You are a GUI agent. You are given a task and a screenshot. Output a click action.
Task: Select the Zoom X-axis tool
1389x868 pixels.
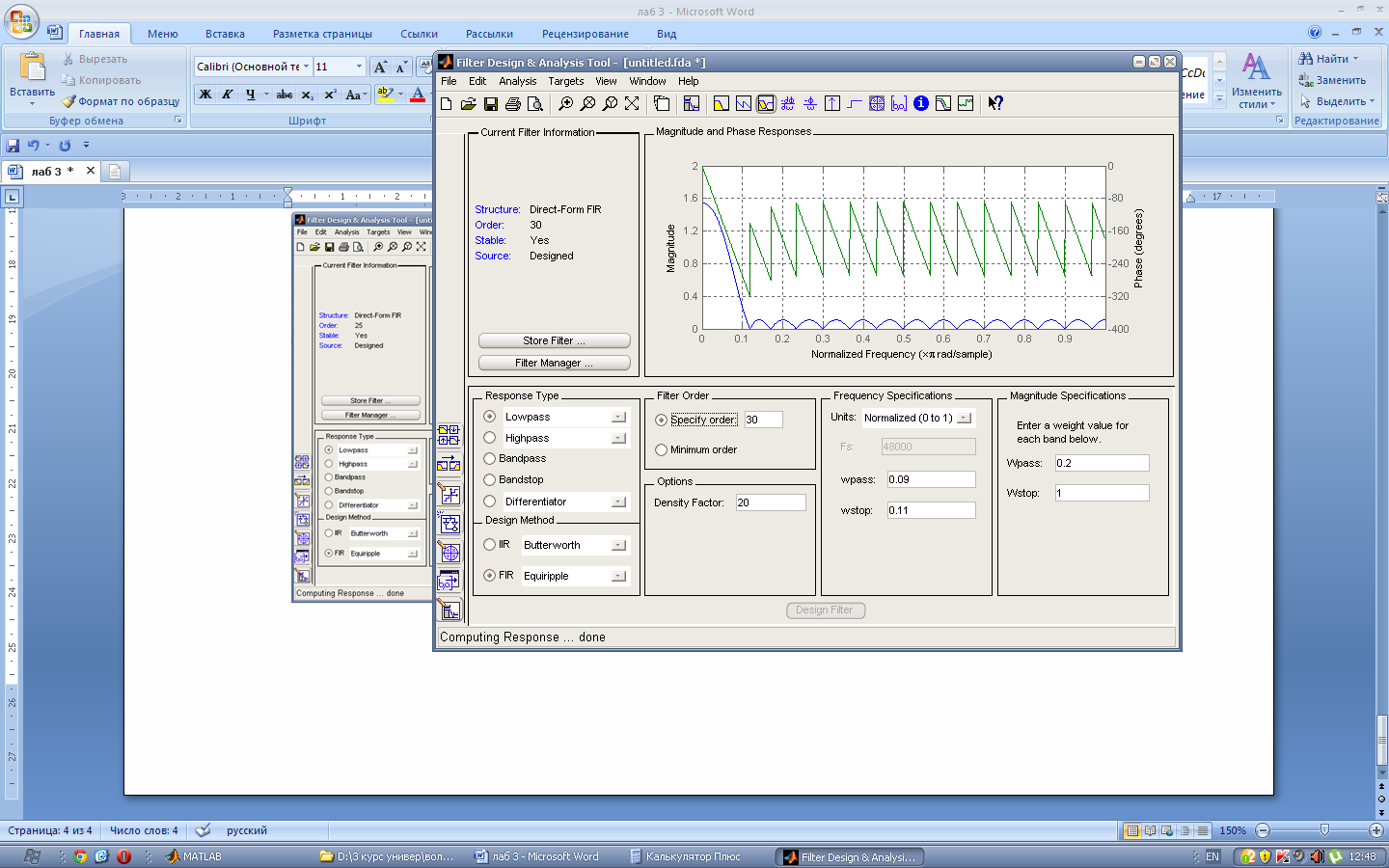[587, 103]
